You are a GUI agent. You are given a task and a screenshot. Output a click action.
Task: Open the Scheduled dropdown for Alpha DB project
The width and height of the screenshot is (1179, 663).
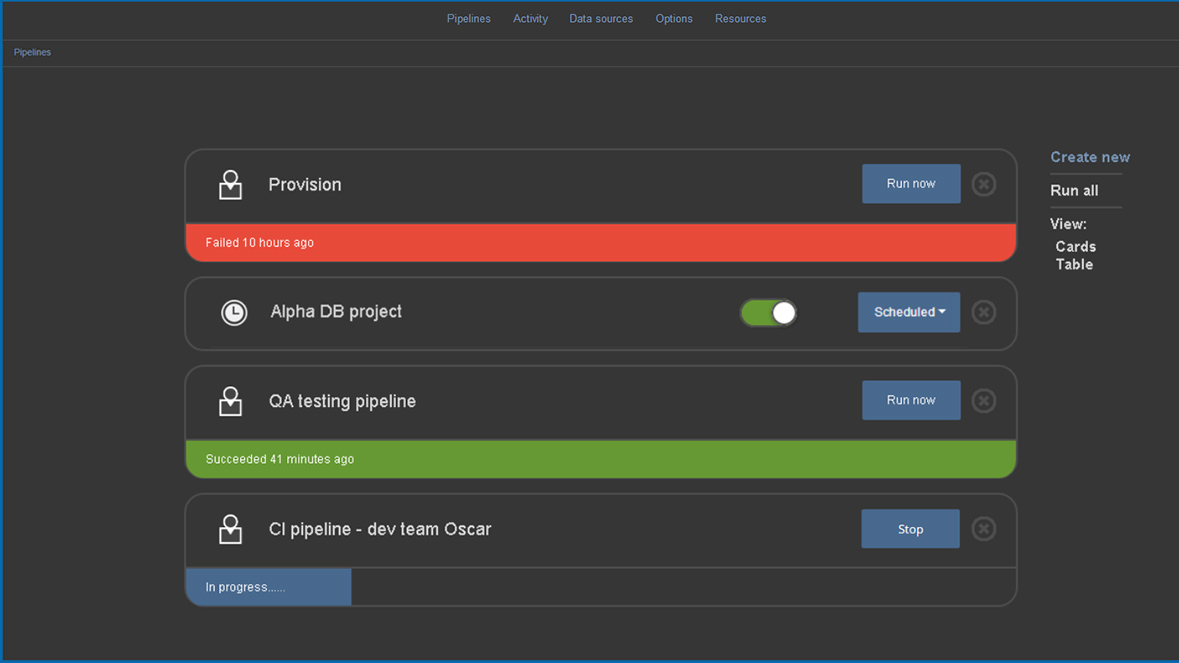pyautogui.click(x=908, y=312)
